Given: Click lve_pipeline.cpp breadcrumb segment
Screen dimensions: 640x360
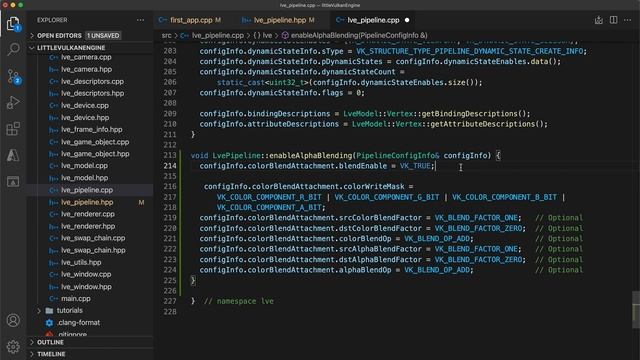Looking at the screenshot, I should click(x=218, y=36).
